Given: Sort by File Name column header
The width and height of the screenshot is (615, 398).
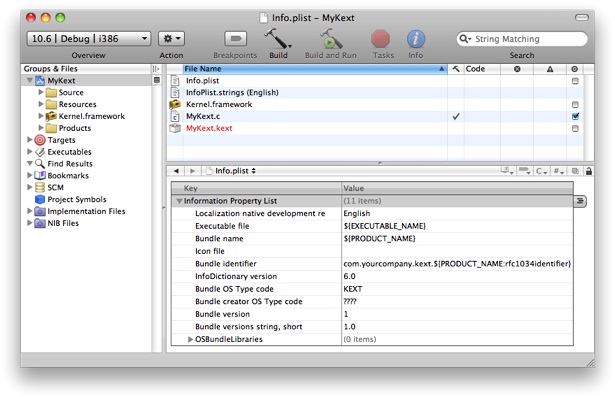Looking at the screenshot, I should tap(315, 69).
